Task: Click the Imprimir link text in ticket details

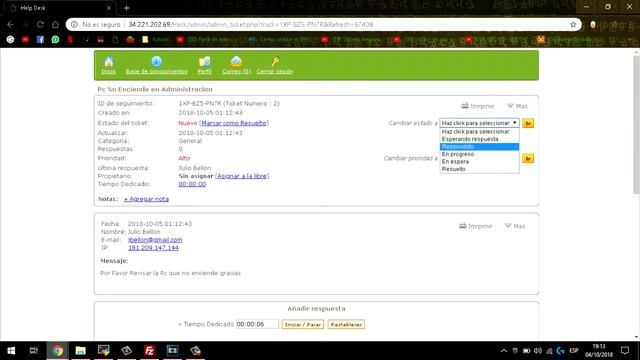Action: click(482, 106)
